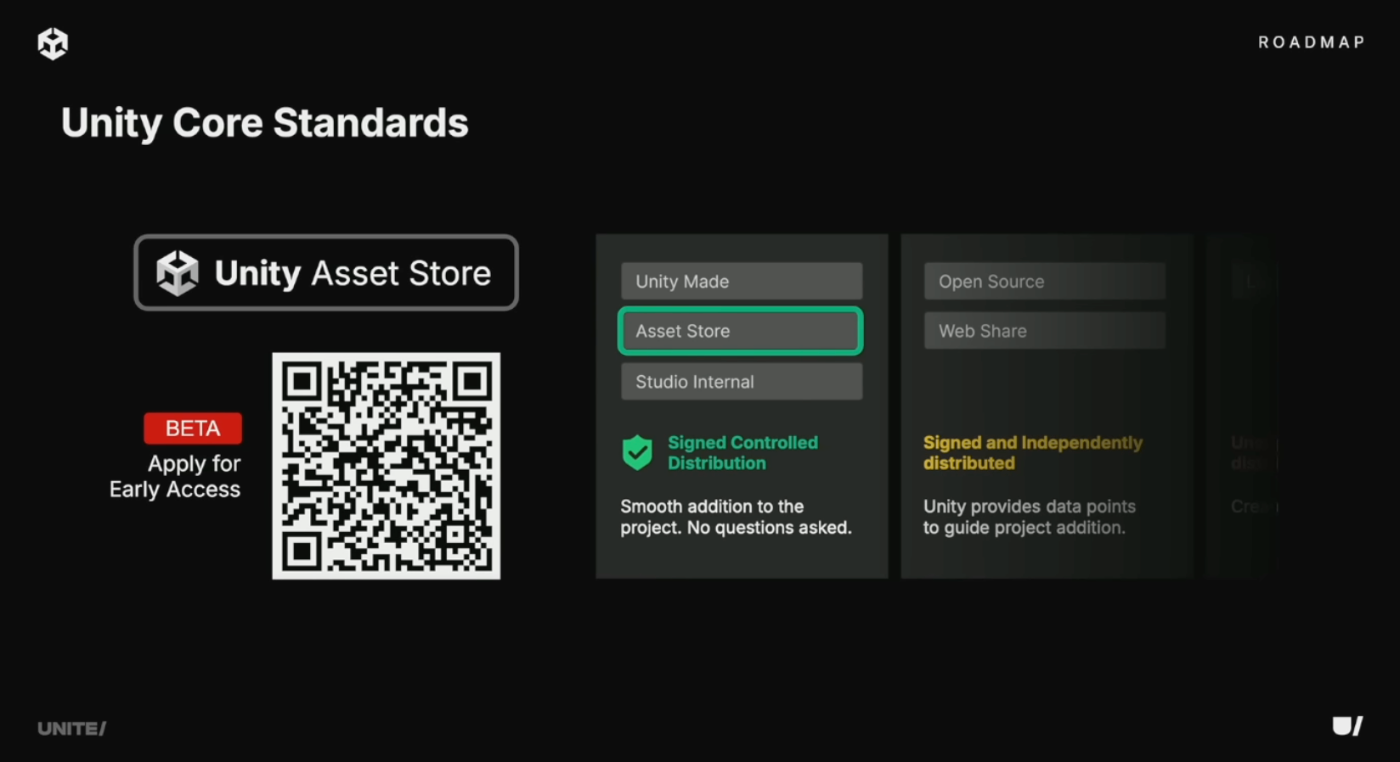This screenshot has width=1400, height=762.
Task: Click the QR code image
Action: click(386, 465)
